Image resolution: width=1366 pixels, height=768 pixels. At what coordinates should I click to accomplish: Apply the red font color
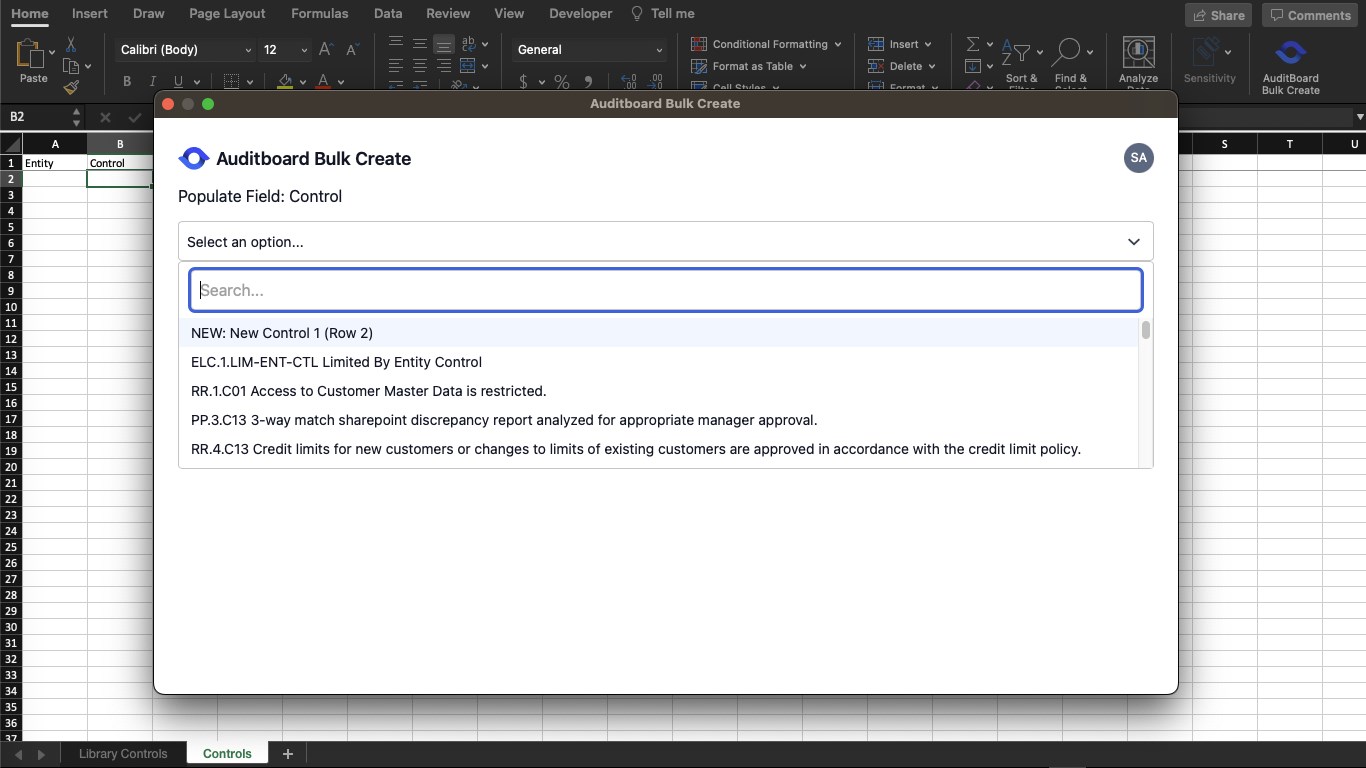point(323,82)
